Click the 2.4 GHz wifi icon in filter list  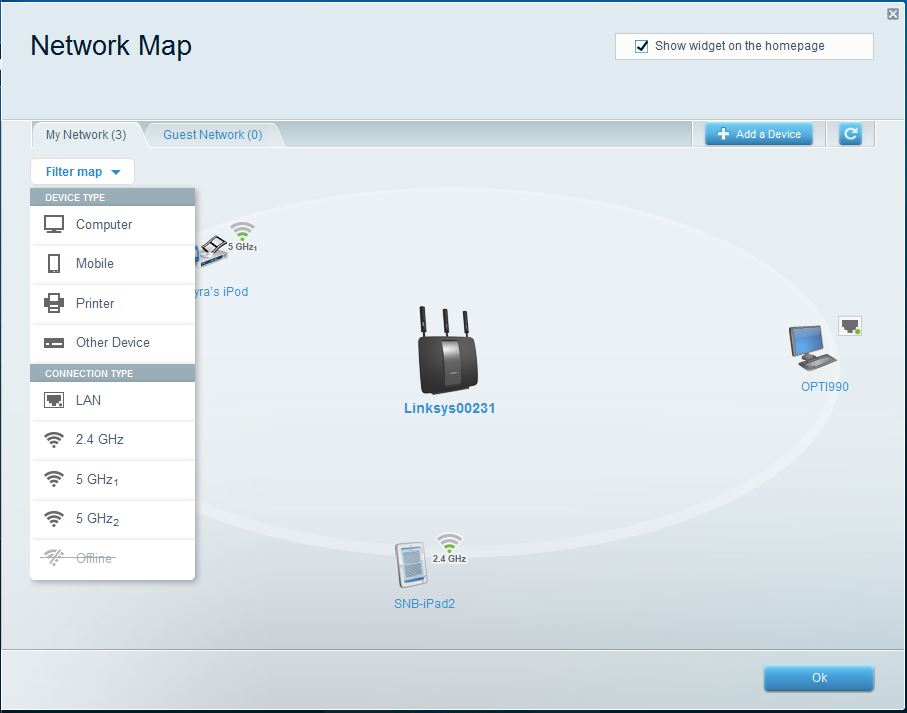coord(54,439)
